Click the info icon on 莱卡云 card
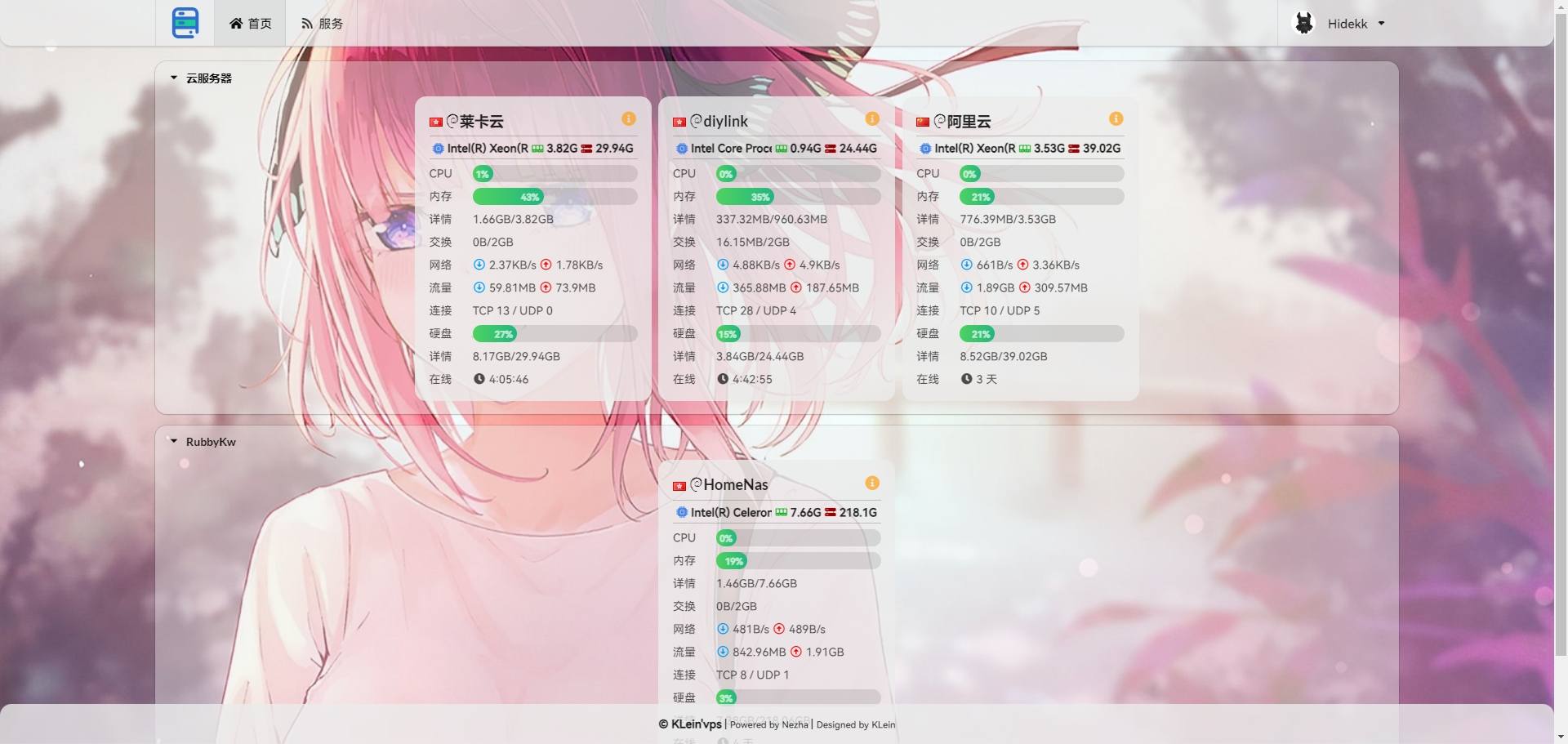This screenshot has width=1568, height=744. (629, 119)
